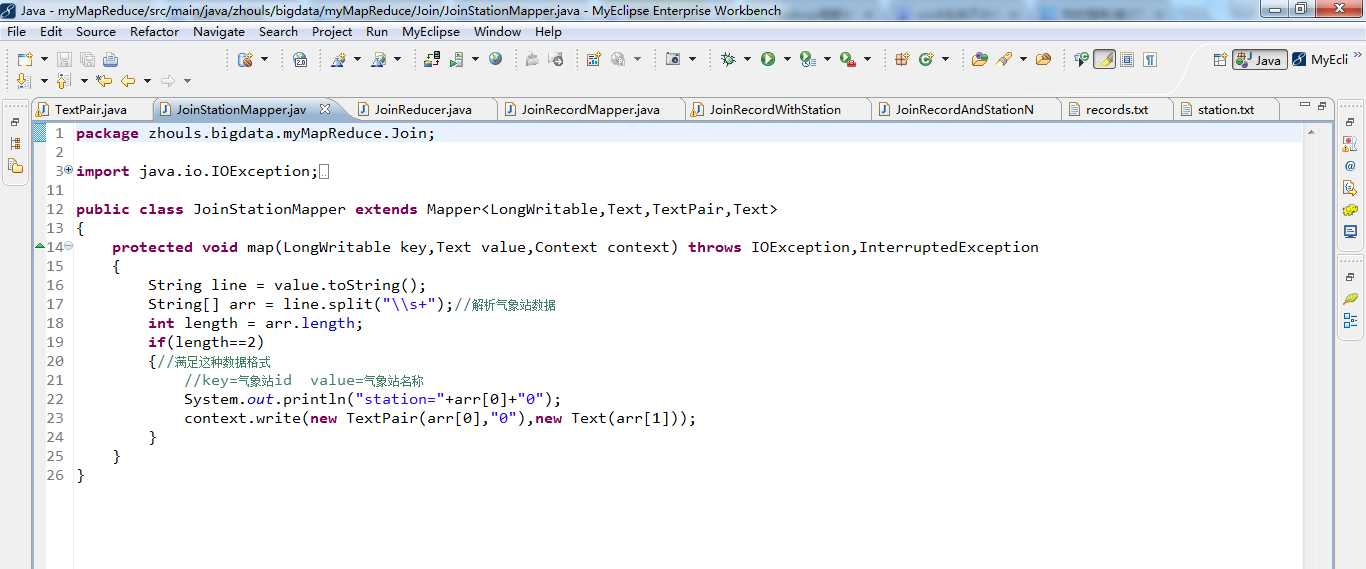The width and height of the screenshot is (1366, 569).
Task: Click the globe web browser icon
Action: [x=495, y=59]
